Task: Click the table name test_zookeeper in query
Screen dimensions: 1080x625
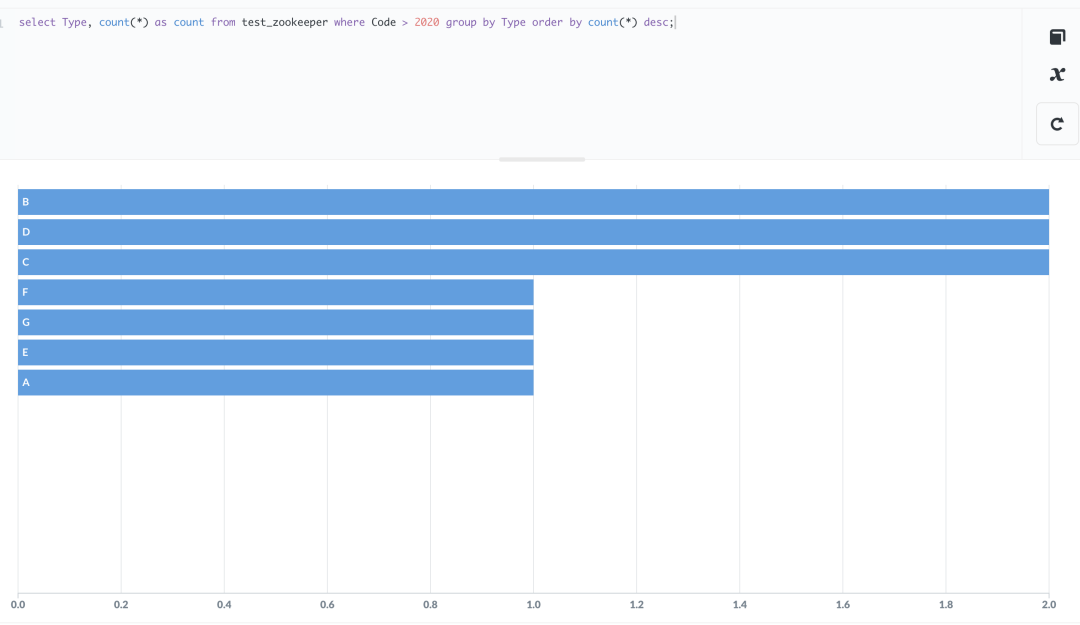Action: click(284, 23)
